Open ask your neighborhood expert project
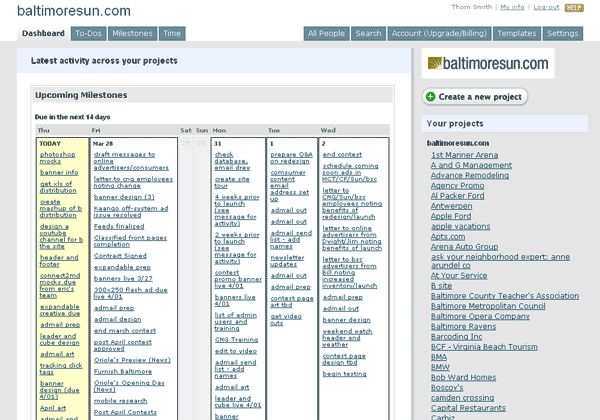600x420 pixels. [x=501, y=261]
